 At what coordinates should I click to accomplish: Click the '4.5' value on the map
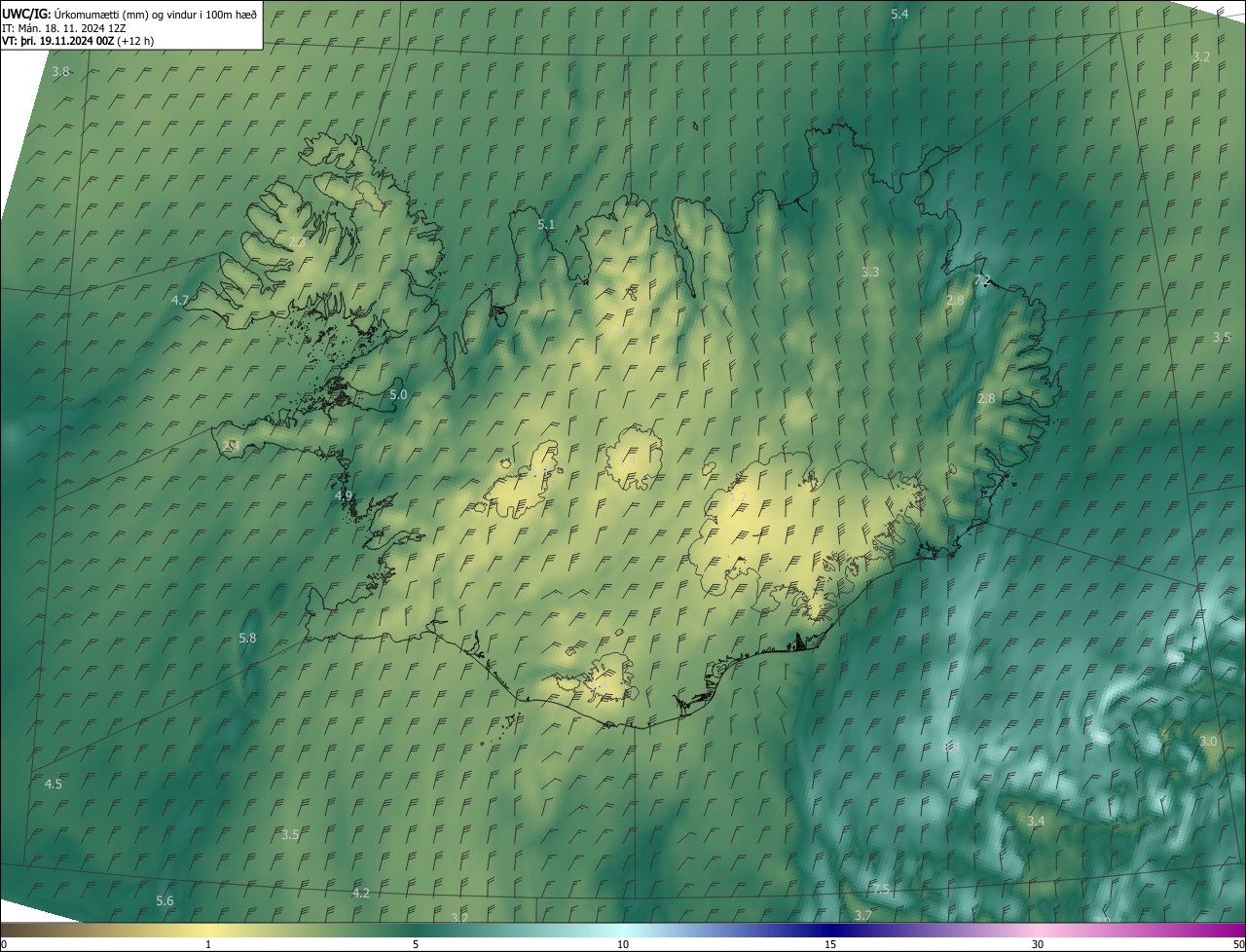click(x=54, y=785)
